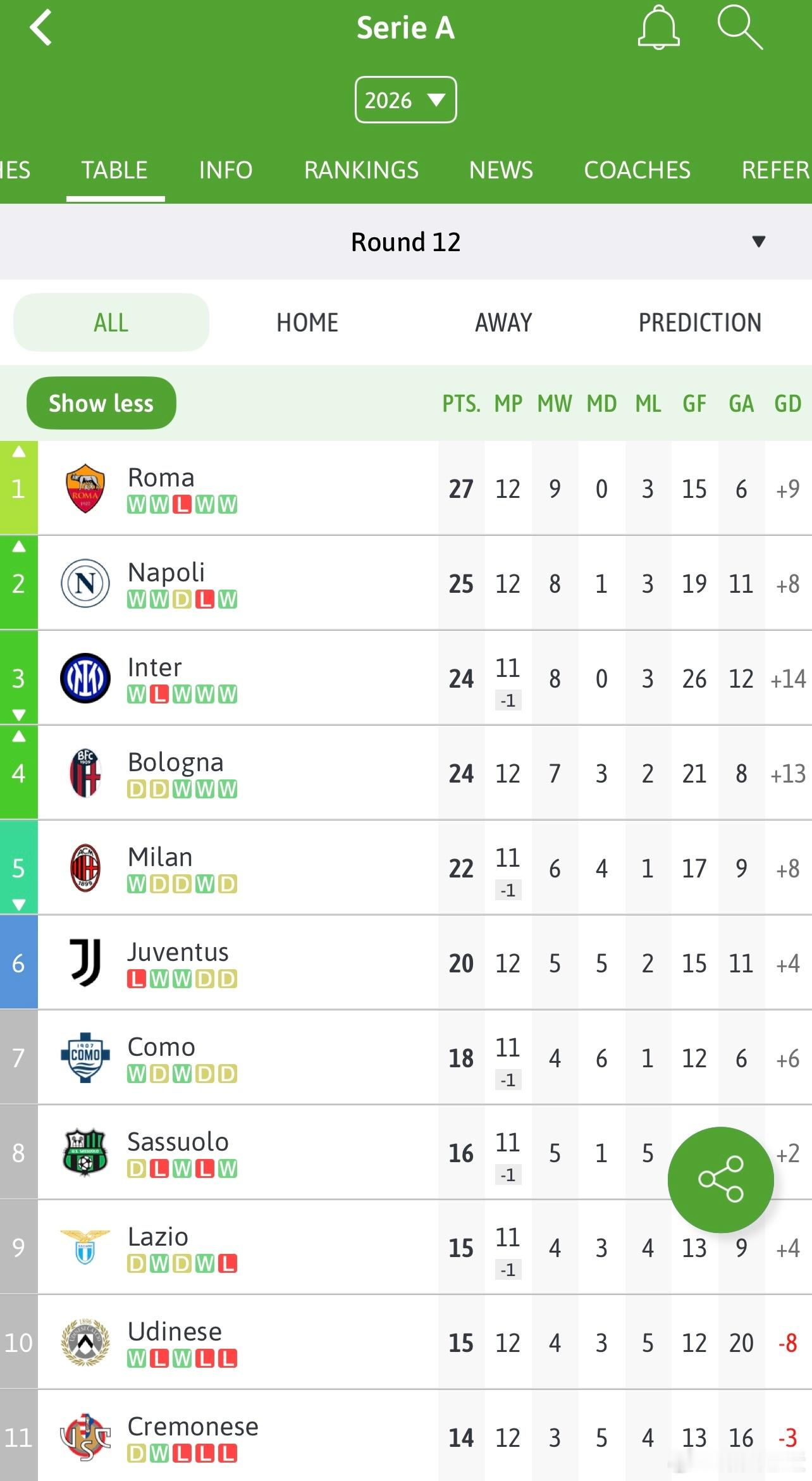Open the Inter club logo
Image resolution: width=812 pixels, height=1481 pixels.
point(85,678)
